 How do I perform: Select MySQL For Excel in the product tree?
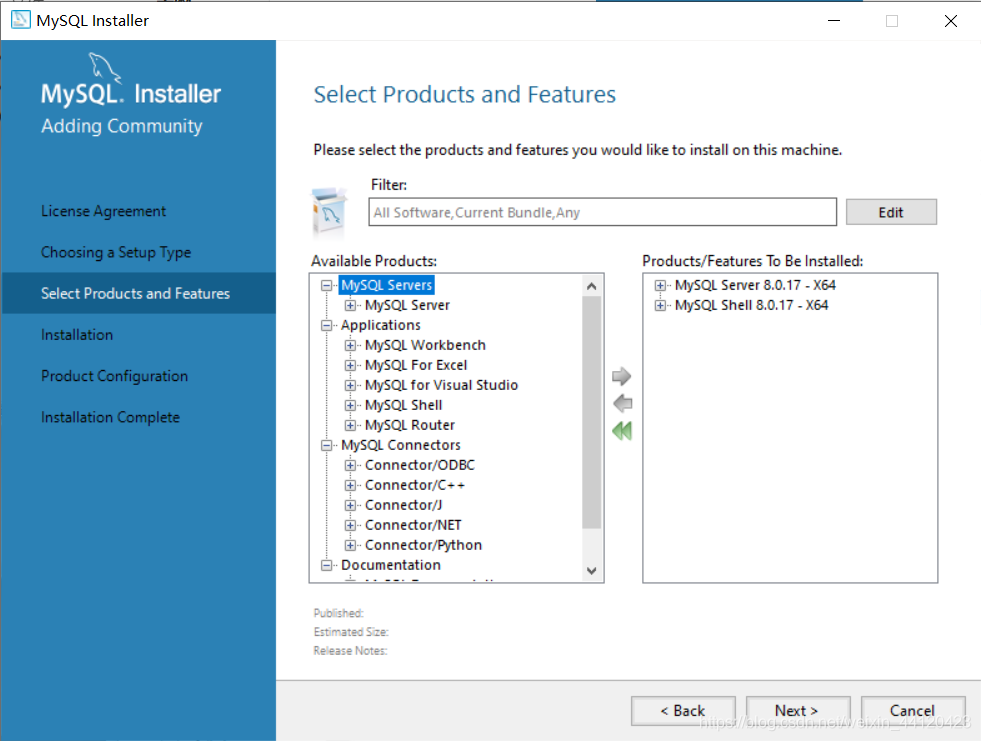(x=416, y=365)
